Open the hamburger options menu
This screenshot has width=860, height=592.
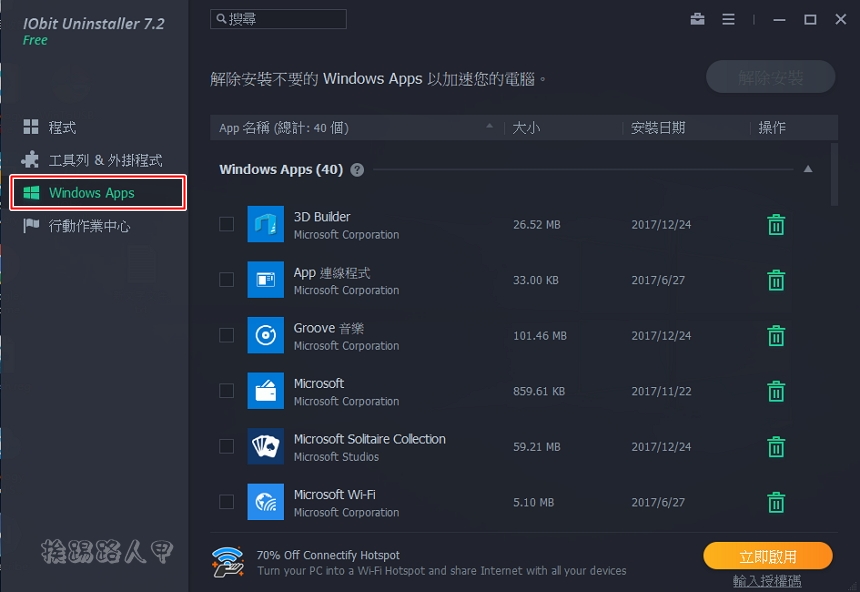click(728, 19)
